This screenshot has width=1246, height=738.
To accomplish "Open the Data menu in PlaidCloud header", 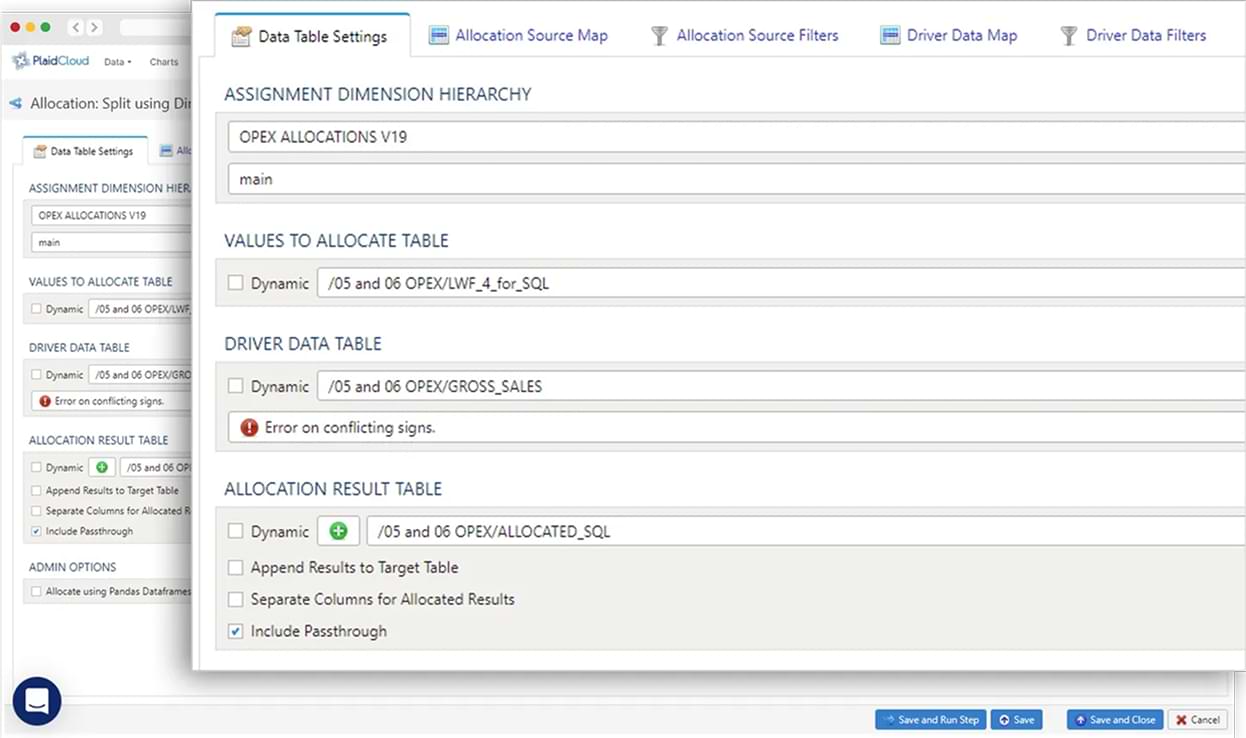I will 117,62.
